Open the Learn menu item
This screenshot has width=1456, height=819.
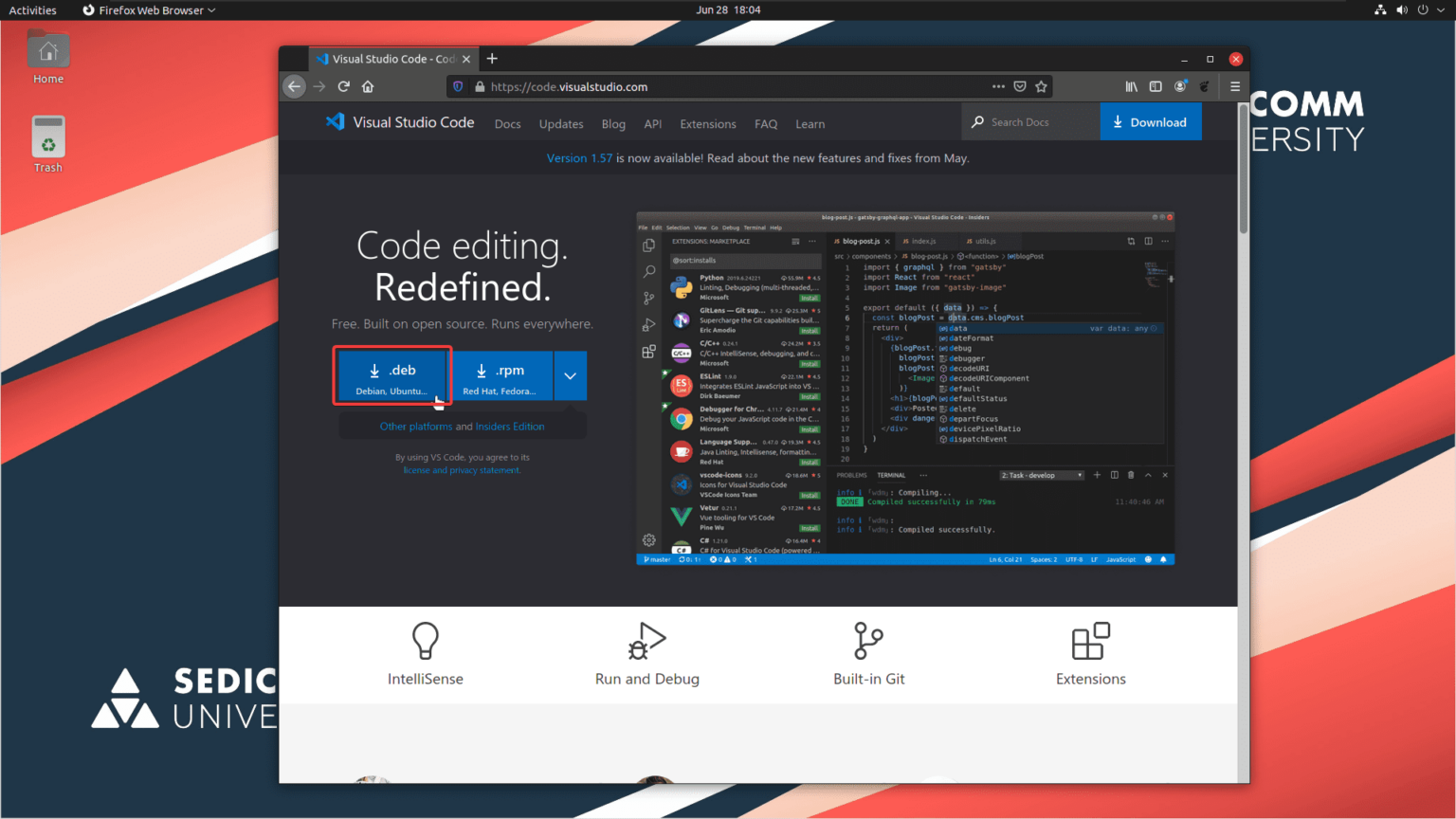(810, 124)
